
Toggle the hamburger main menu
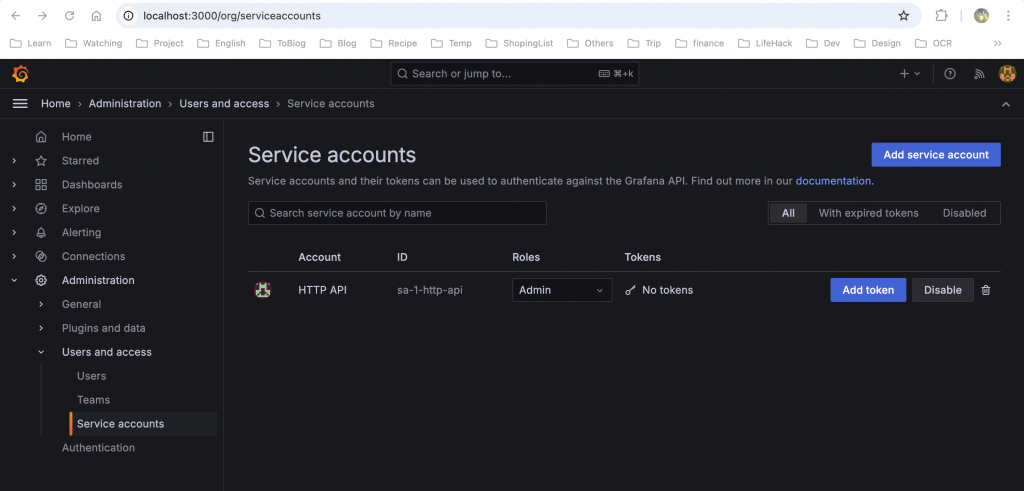[20, 104]
